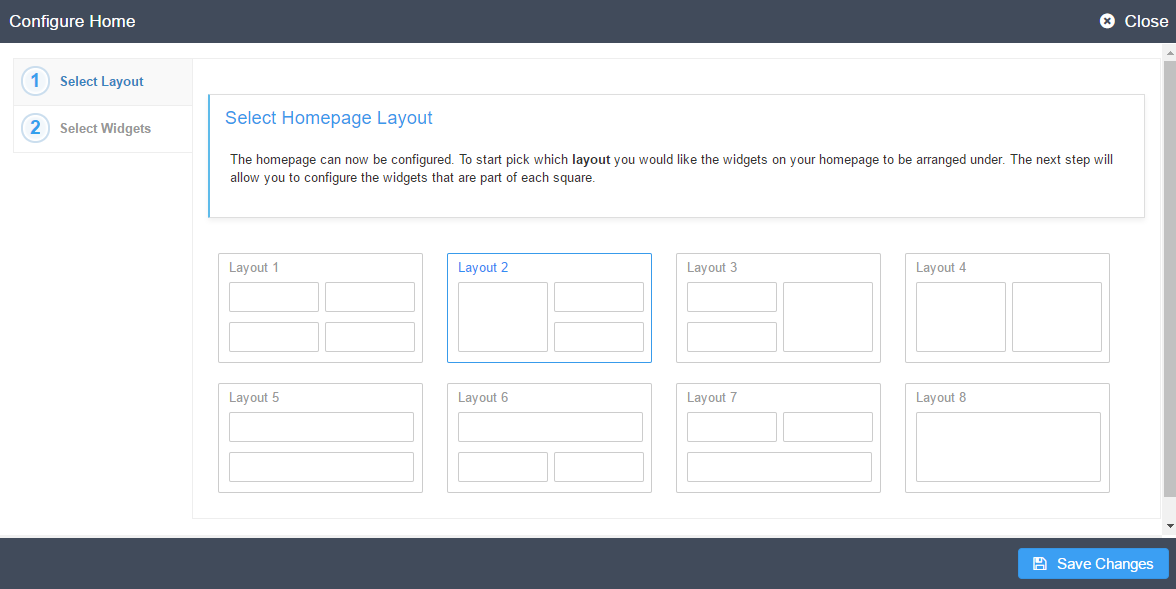Choose the Layout 1 thumbnail
The height and width of the screenshot is (589, 1176).
pos(320,308)
